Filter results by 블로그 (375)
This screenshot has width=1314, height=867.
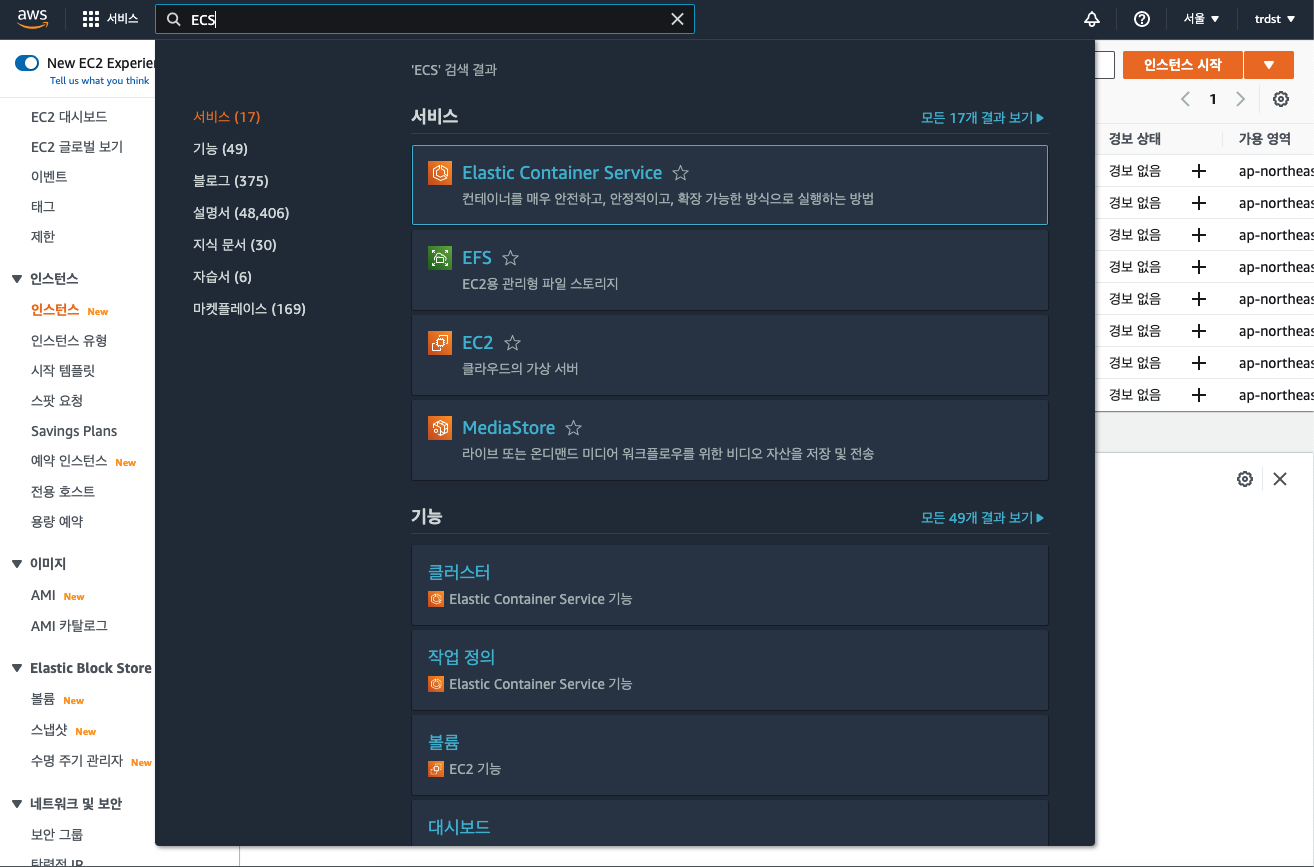(231, 181)
